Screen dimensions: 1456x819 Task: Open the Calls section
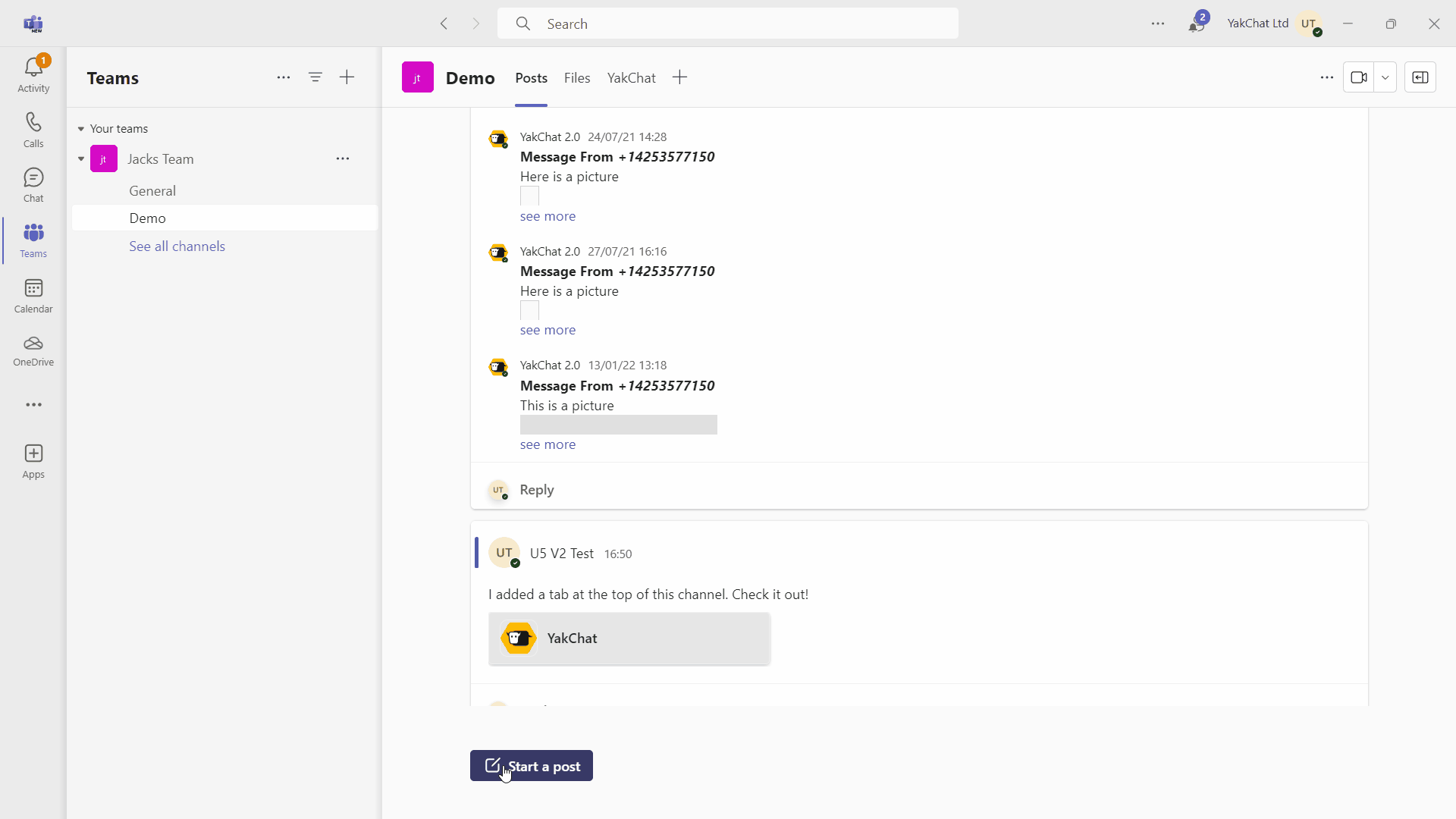pos(33,130)
